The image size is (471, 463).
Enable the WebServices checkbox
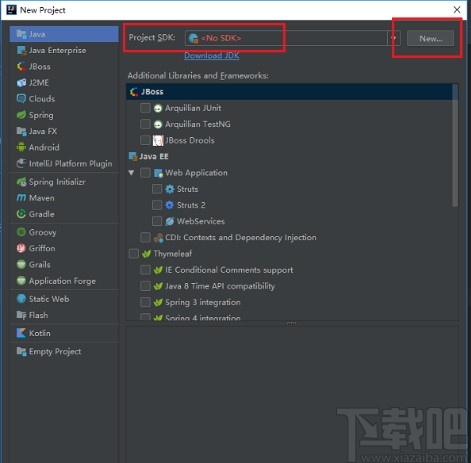157,221
